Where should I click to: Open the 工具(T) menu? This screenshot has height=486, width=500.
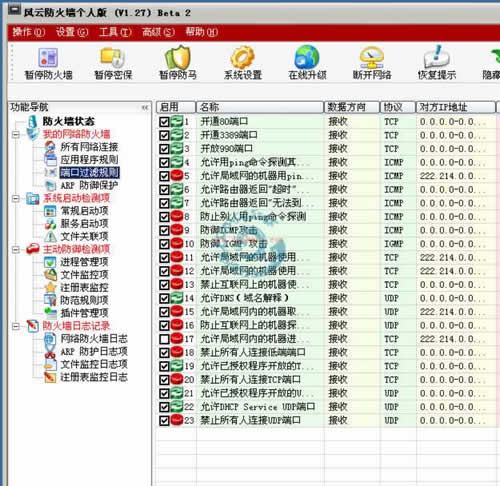click(x=115, y=32)
